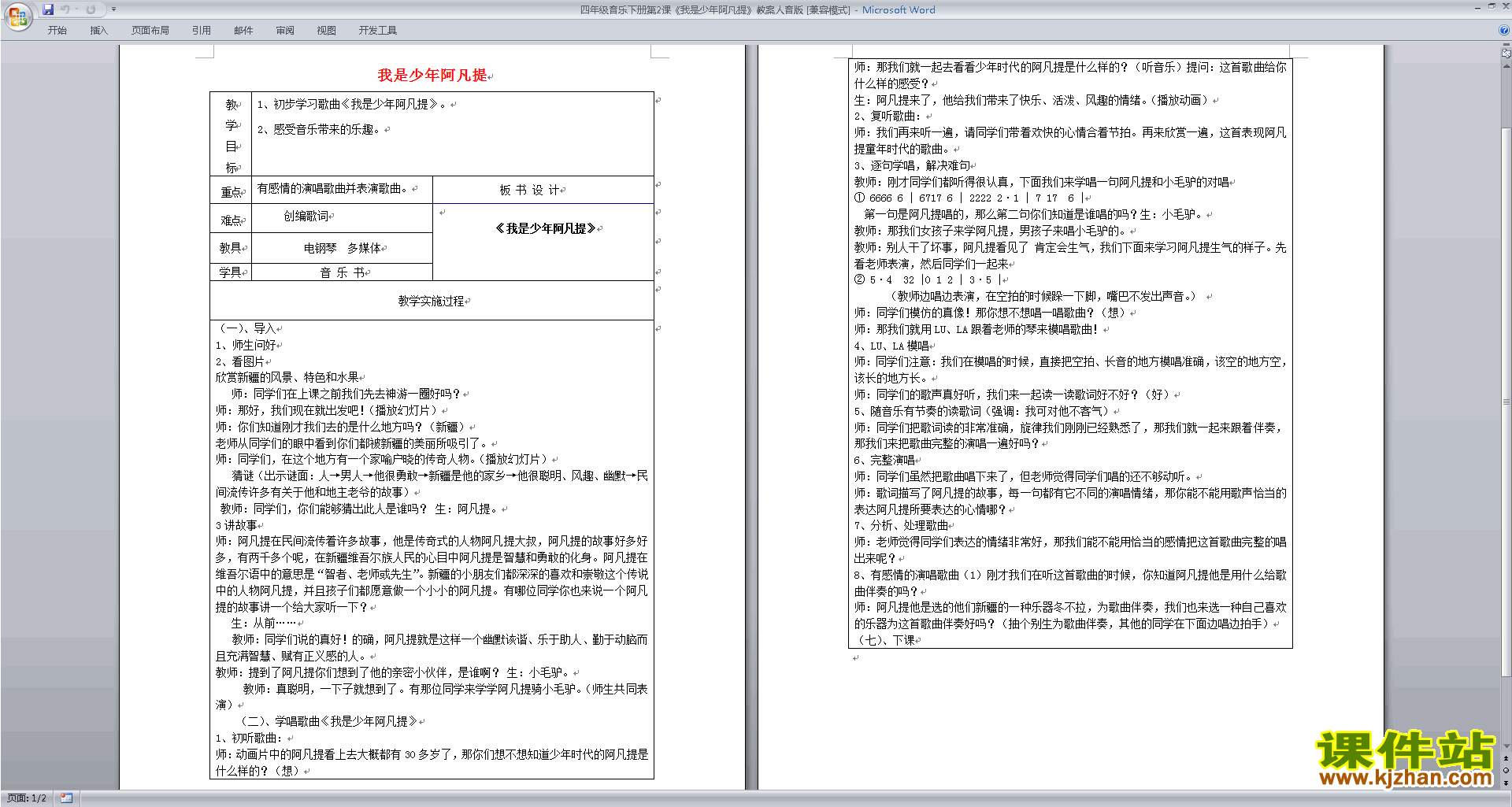This screenshot has height=807, width=1512.
Task: Click the notation line ② 5·4 32
Action: 927,279
